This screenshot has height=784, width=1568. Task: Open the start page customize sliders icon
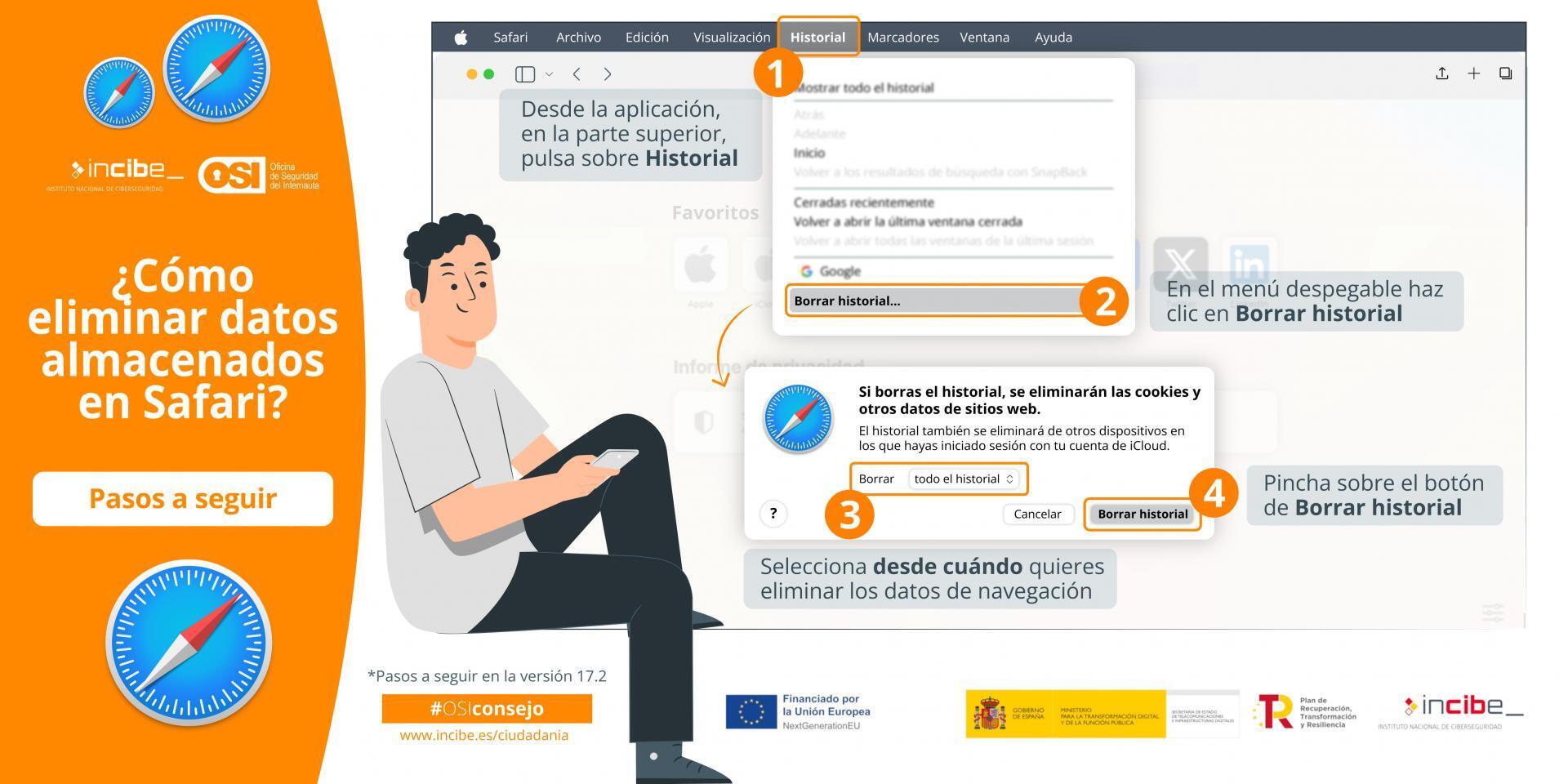1492,612
